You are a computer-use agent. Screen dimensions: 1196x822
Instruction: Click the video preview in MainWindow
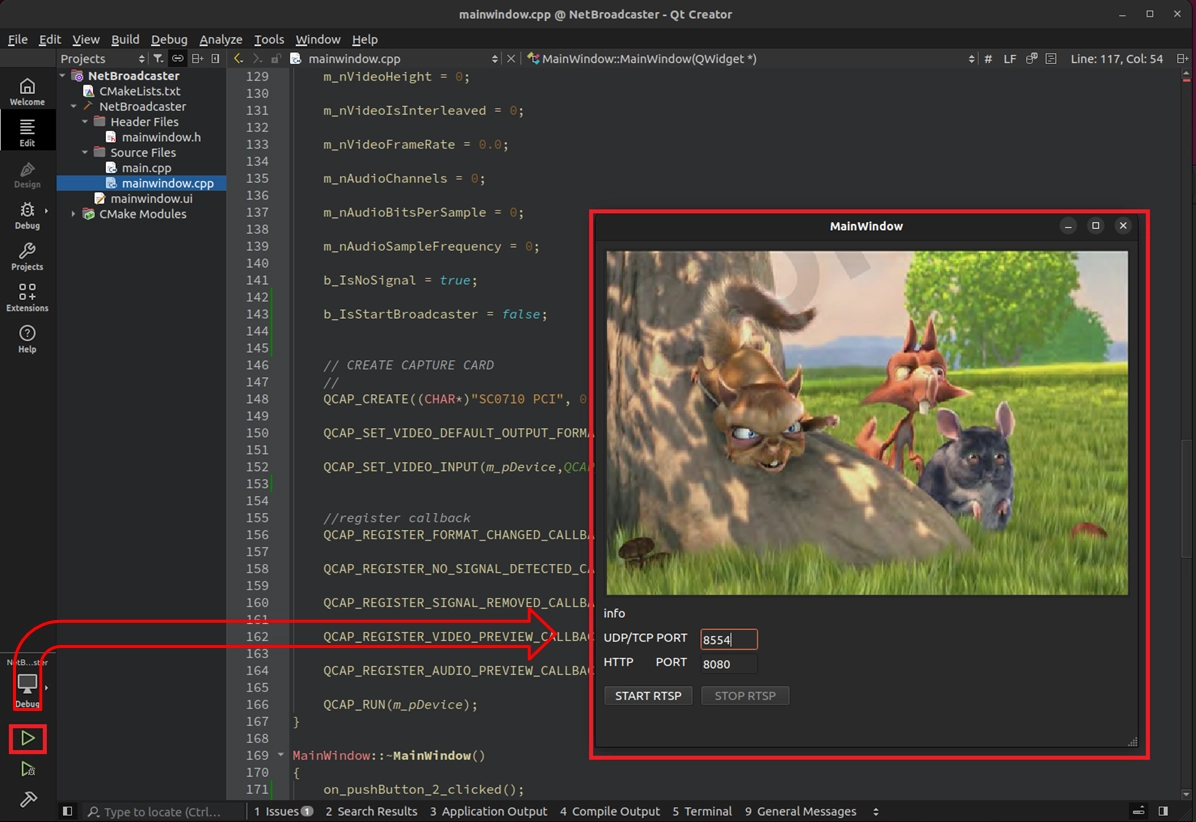coord(866,422)
